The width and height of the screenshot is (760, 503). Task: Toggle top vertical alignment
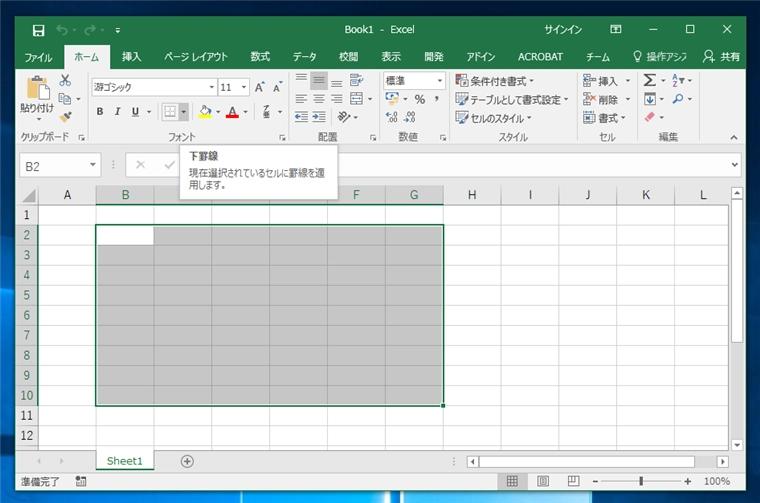tap(301, 80)
